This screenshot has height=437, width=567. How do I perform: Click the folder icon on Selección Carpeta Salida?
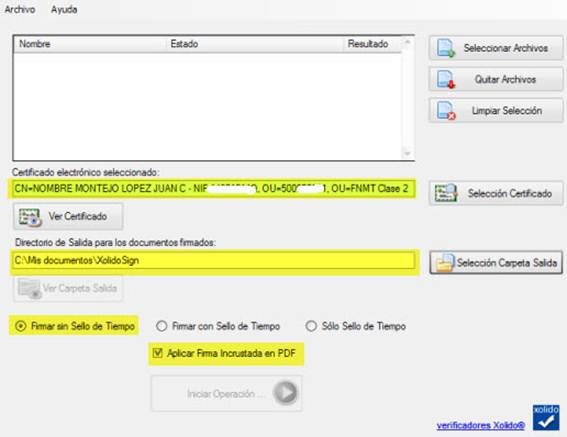coord(445,263)
